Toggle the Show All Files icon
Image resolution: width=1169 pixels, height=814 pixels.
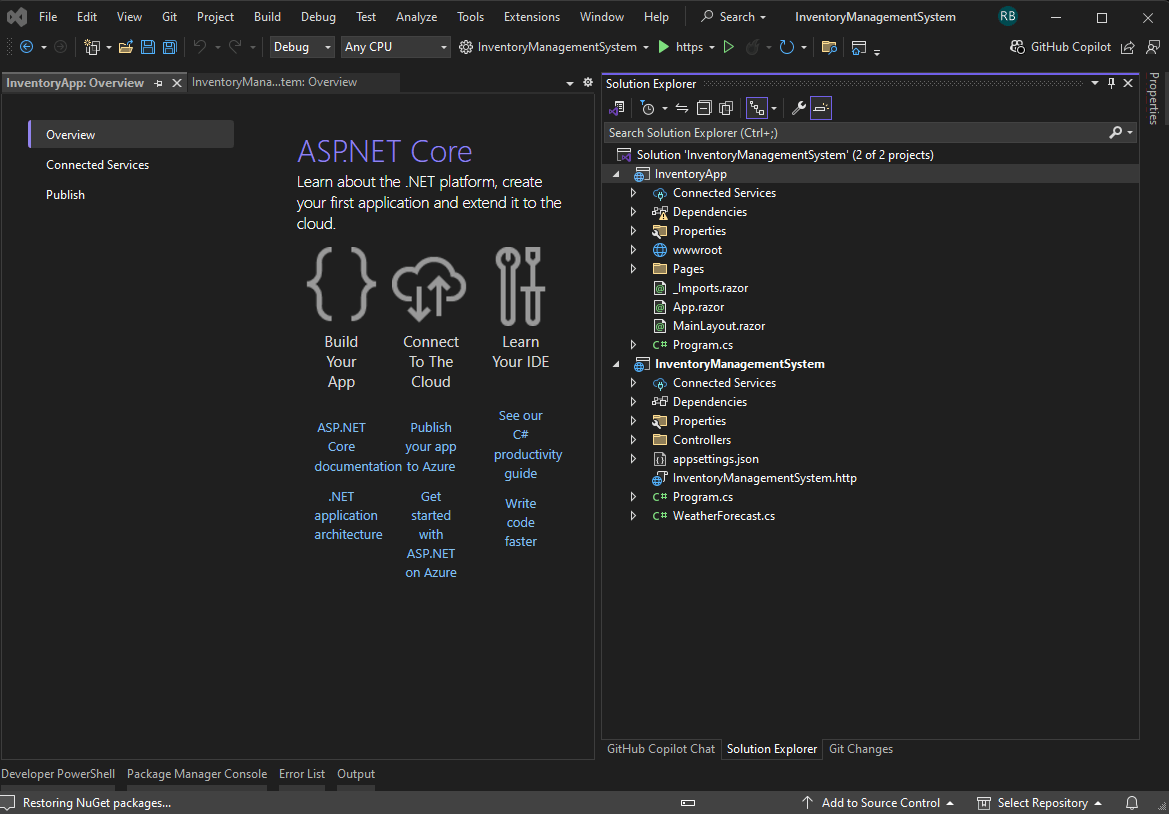[x=726, y=107]
